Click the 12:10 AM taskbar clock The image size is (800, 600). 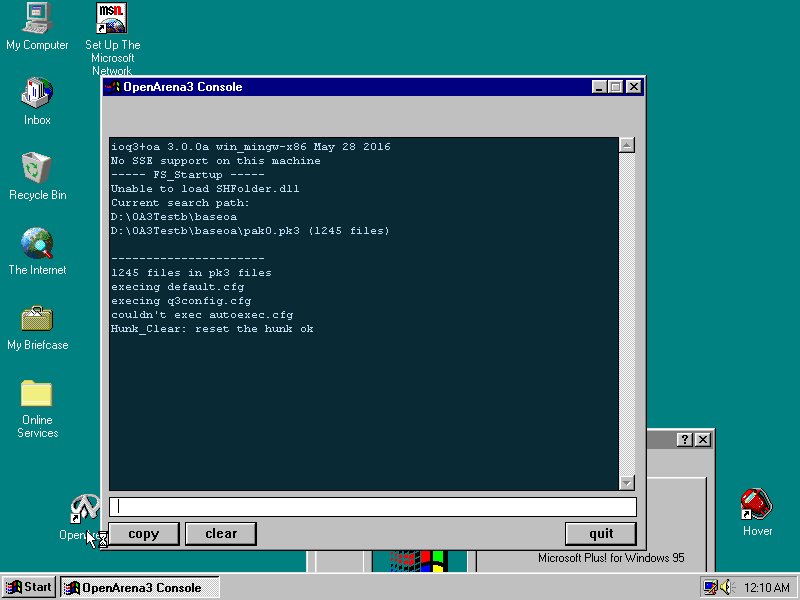[x=766, y=588]
